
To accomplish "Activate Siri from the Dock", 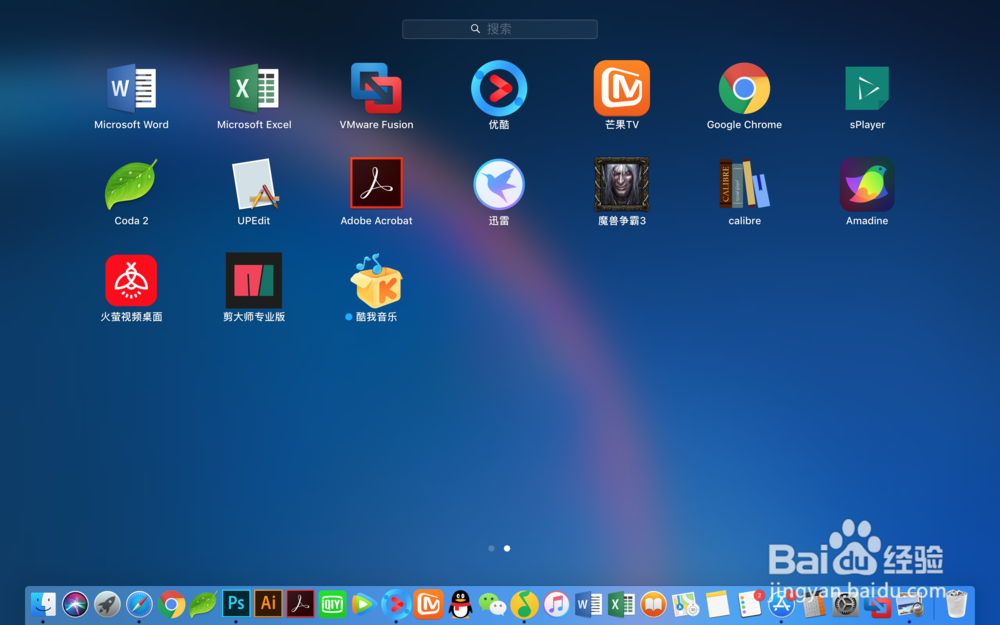I will (75, 603).
